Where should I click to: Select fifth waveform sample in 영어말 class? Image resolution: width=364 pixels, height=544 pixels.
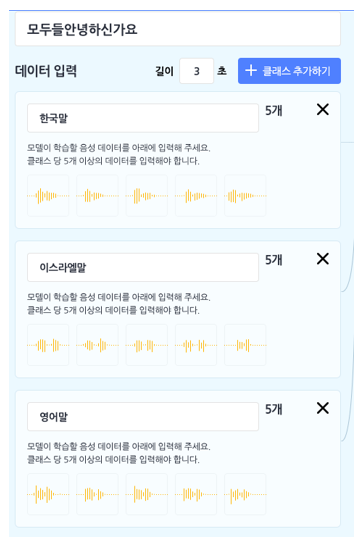tap(245, 494)
